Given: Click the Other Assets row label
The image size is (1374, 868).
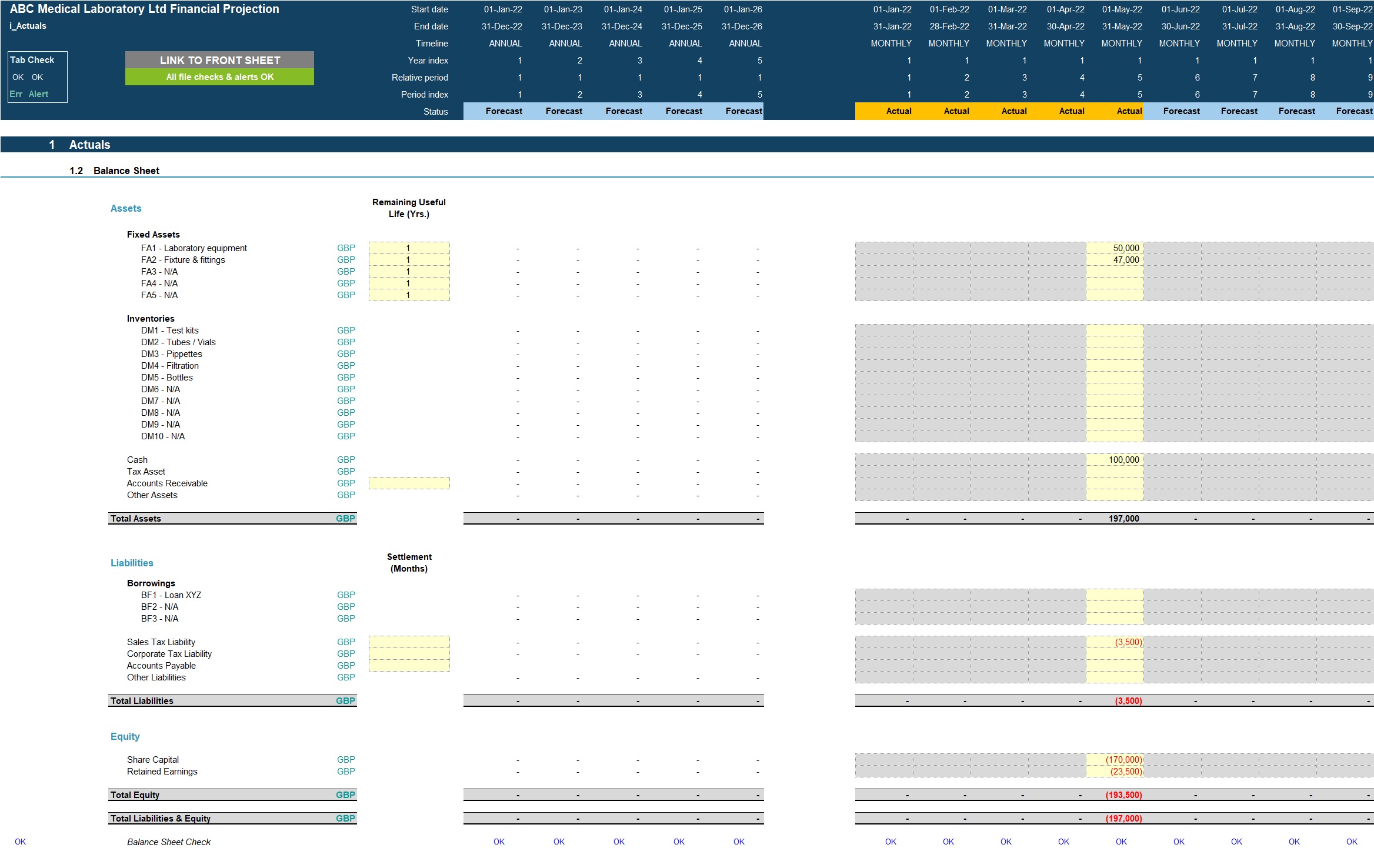Looking at the screenshot, I should [152, 495].
